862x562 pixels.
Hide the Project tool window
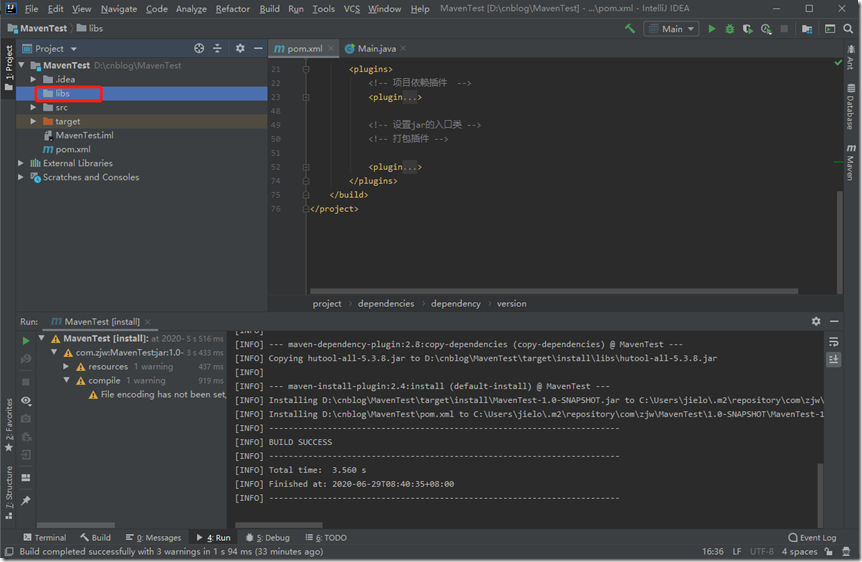pyautogui.click(x=258, y=48)
